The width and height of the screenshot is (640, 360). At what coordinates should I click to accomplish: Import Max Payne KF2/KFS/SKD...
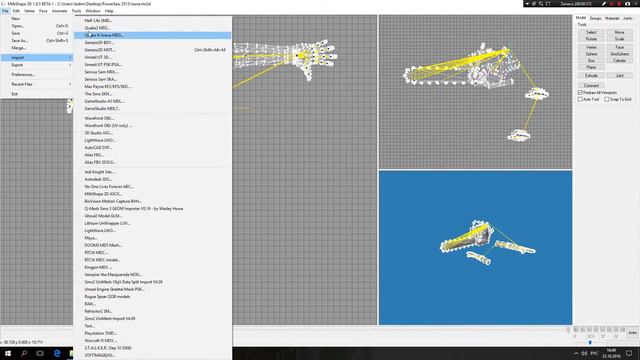(x=153, y=87)
